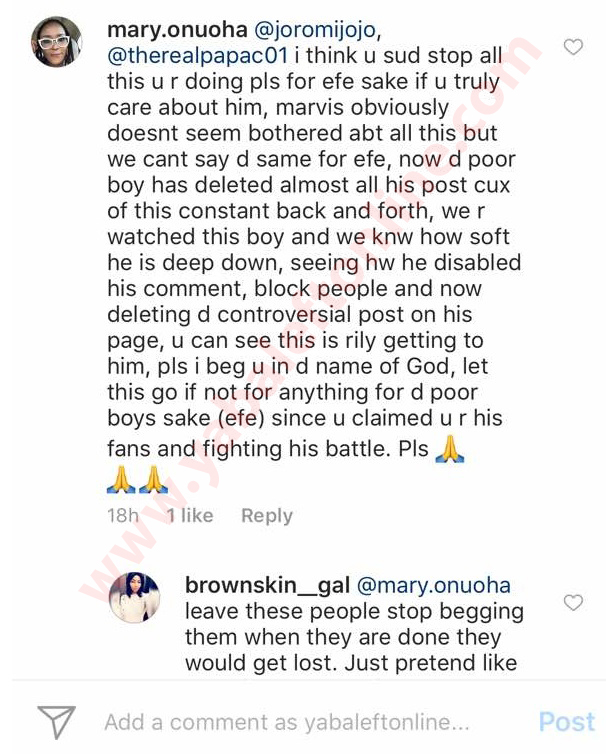Click the praying hands emoji after Pls
606x754 pixels.
(450, 449)
